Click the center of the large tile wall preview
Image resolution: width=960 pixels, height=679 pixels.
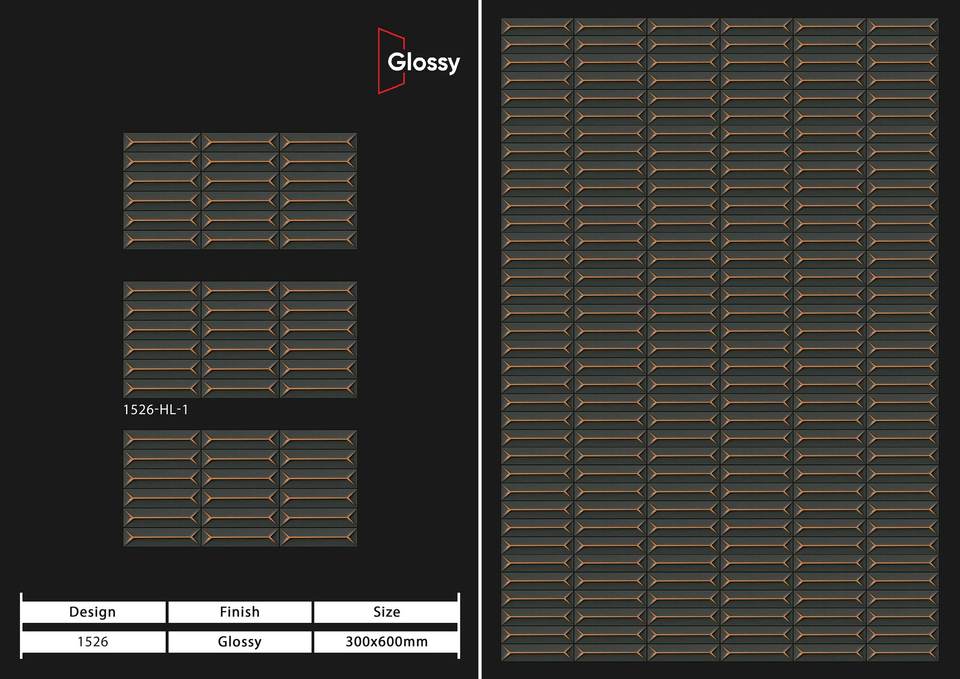pos(720,339)
